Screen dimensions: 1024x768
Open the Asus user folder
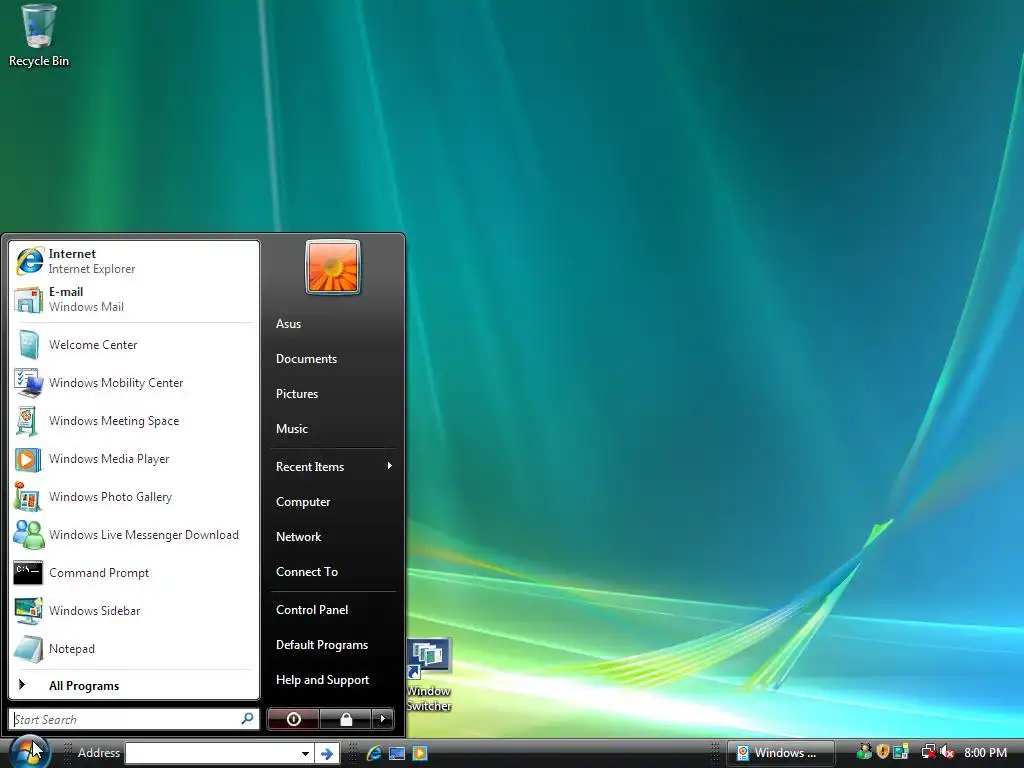click(333, 323)
